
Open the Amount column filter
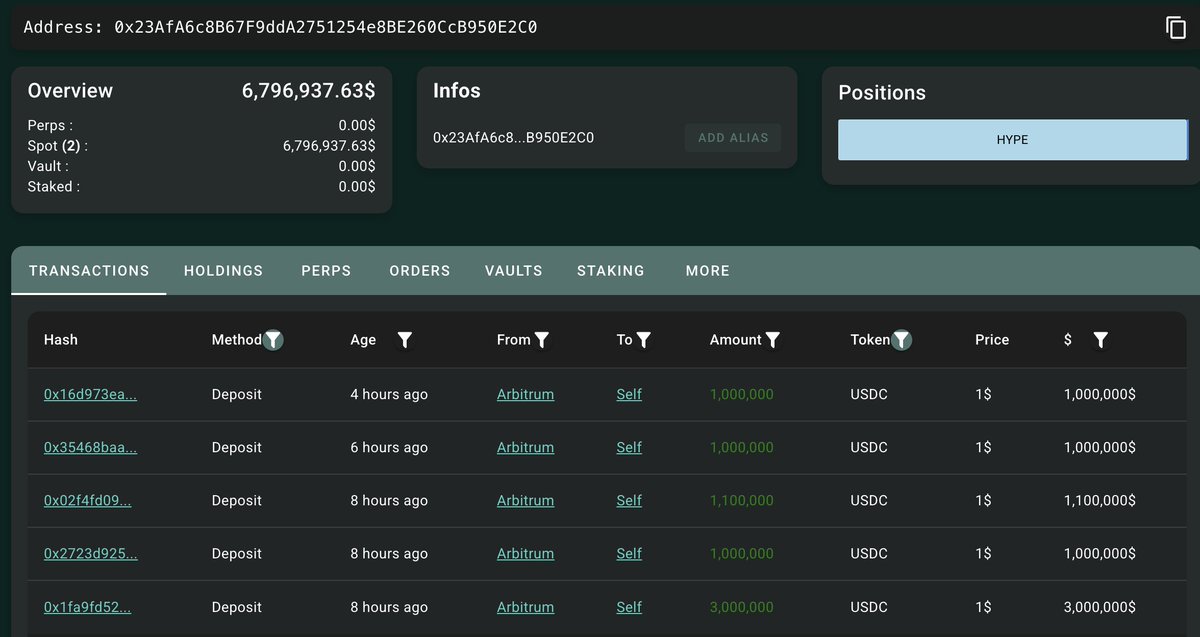click(x=773, y=340)
